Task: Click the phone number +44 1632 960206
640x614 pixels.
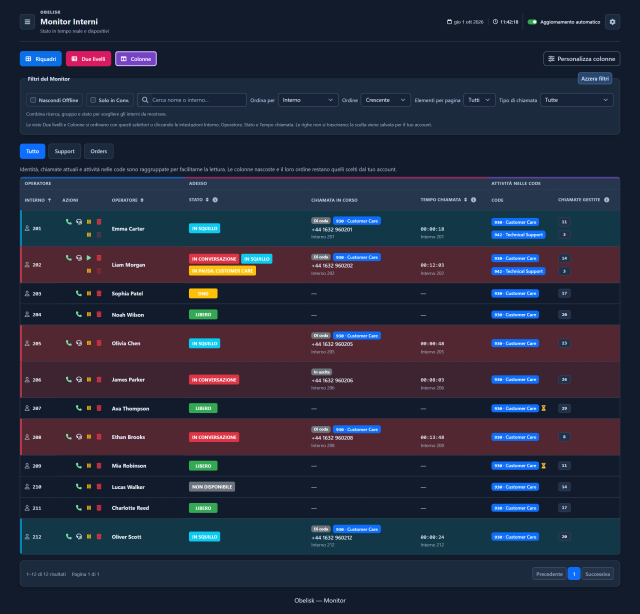Action: pyautogui.click(x=332, y=380)
